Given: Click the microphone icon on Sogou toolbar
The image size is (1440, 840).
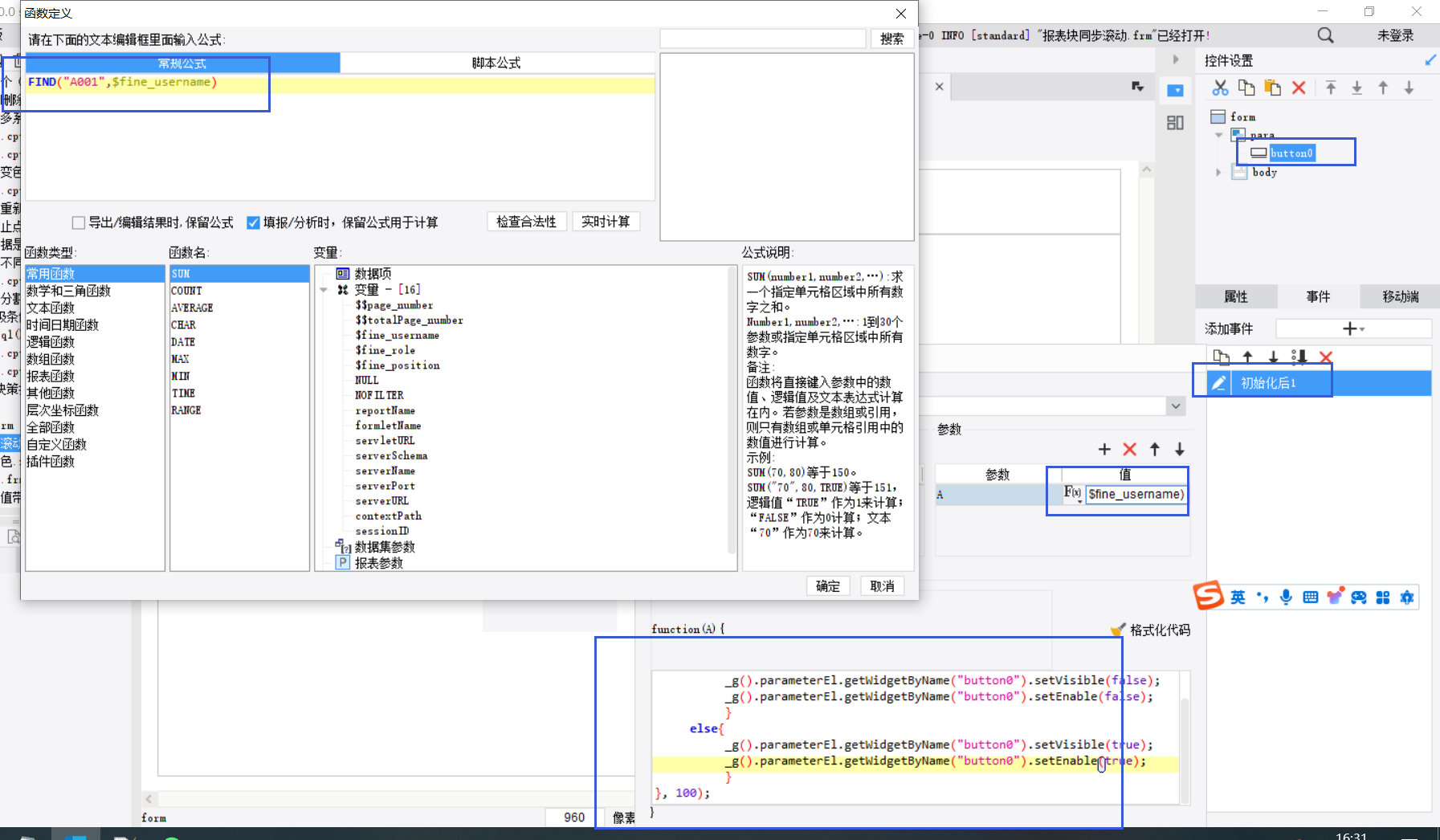Looking at the screenshot, I should (x=1286, y=597).
